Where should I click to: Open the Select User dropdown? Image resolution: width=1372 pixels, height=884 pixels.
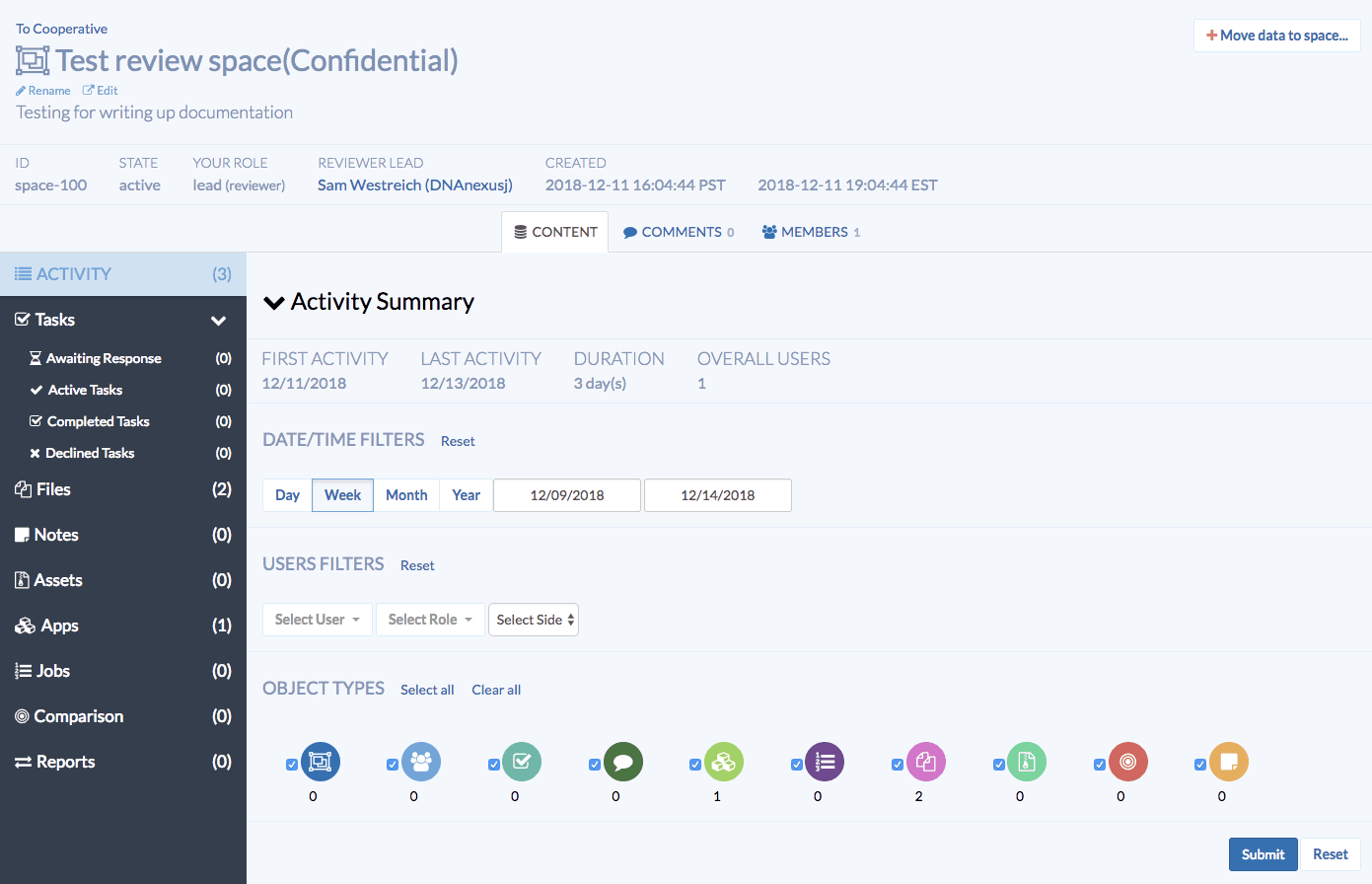pos(317,619)
